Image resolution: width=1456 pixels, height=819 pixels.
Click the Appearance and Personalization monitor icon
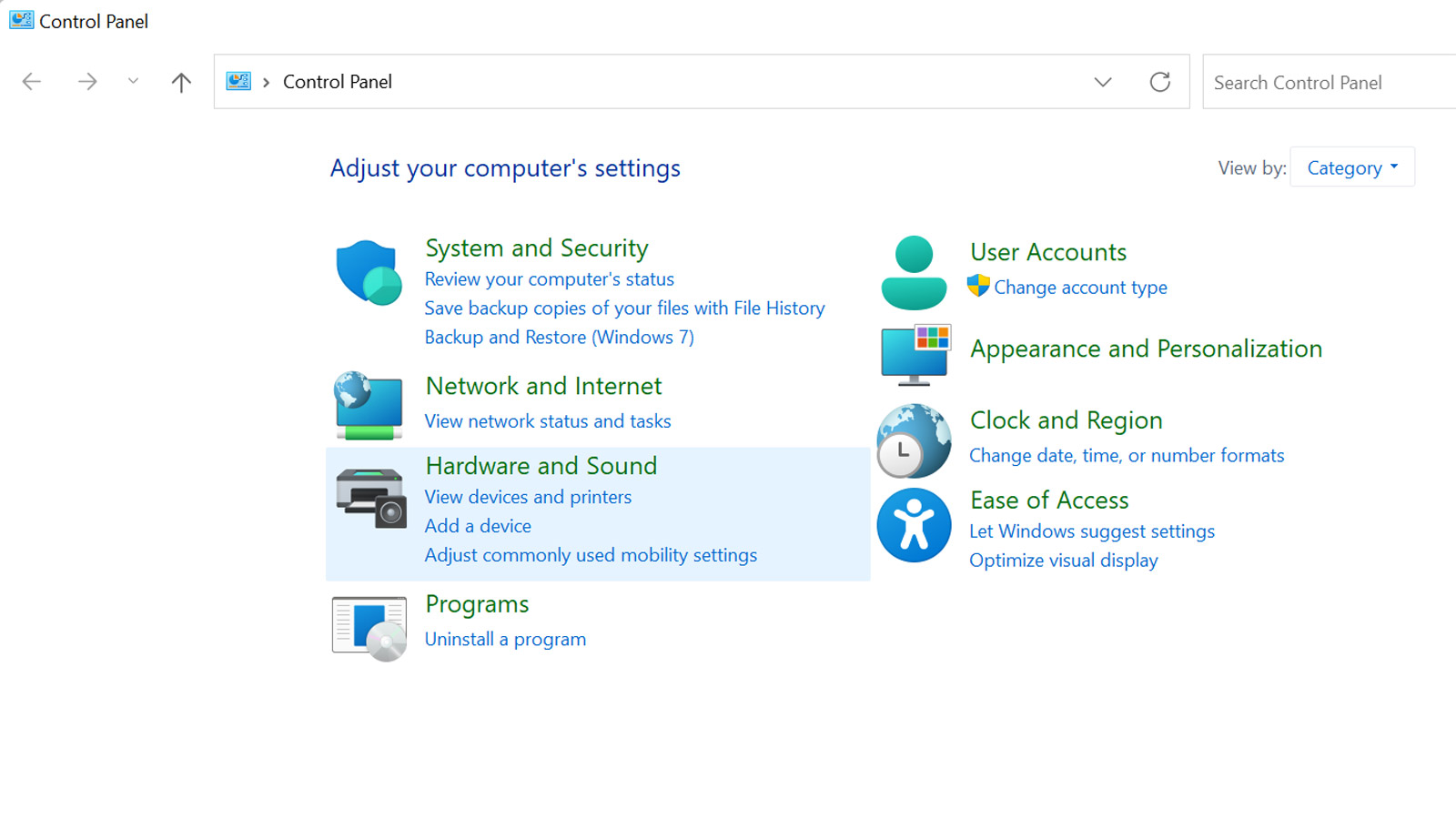(x=915, y=355)
